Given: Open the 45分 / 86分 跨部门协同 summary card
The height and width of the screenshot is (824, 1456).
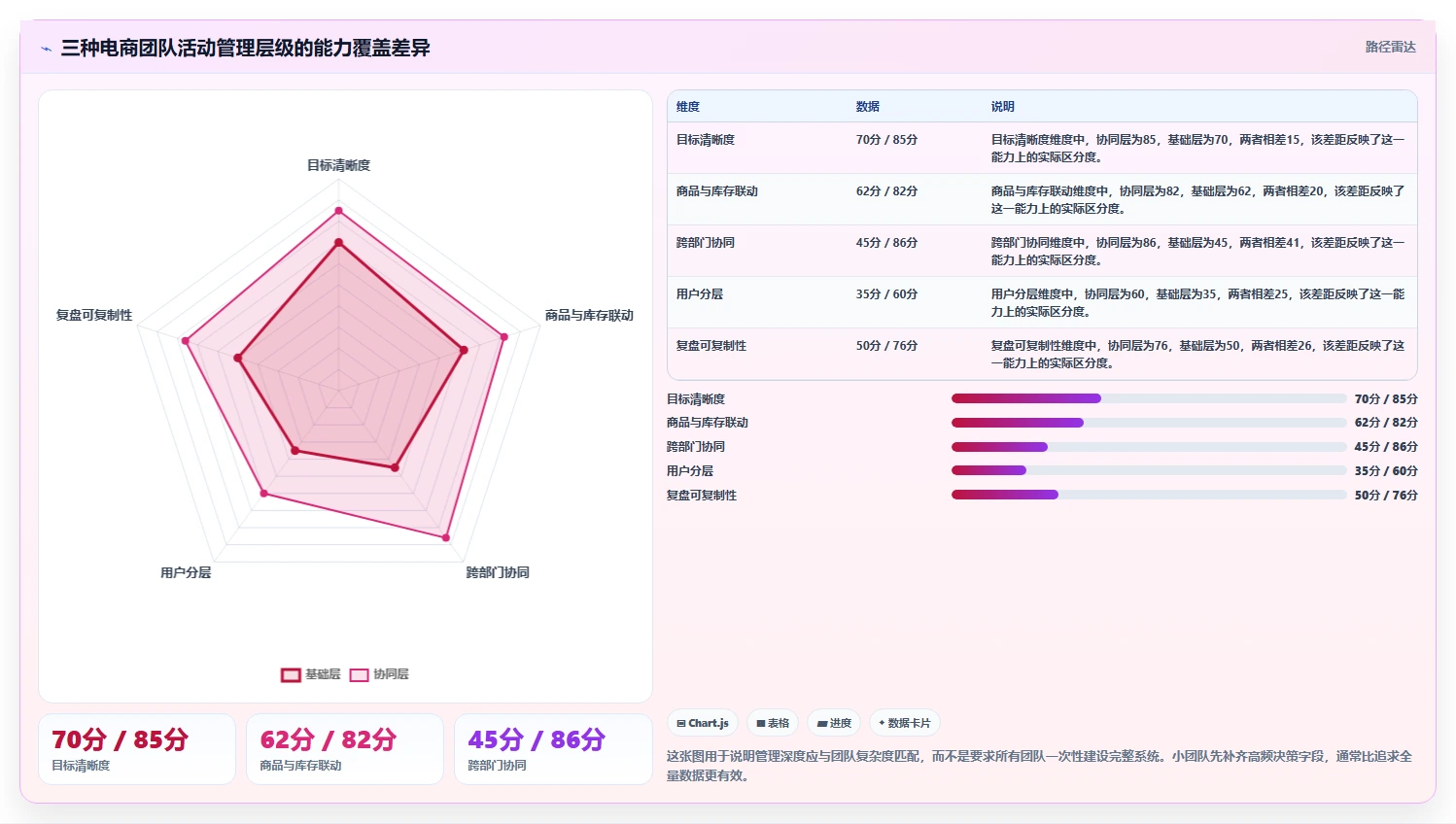Looking at the screenshot, I should pos(553,749).
